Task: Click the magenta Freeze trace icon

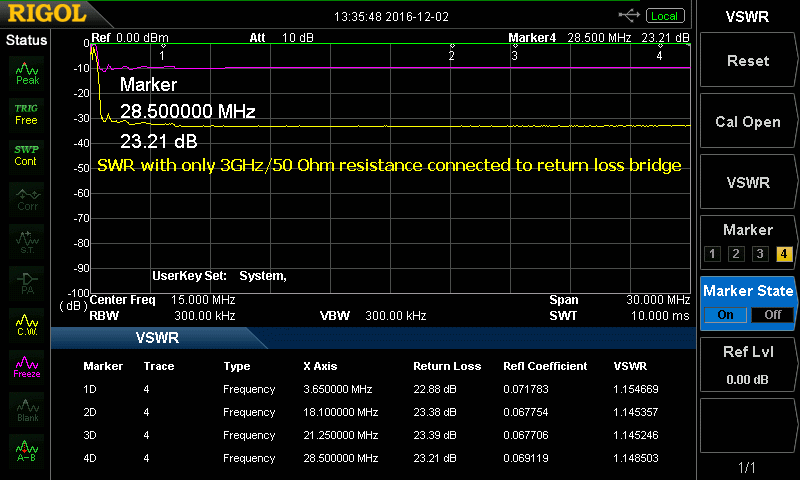Action: (x=27, y=366)
